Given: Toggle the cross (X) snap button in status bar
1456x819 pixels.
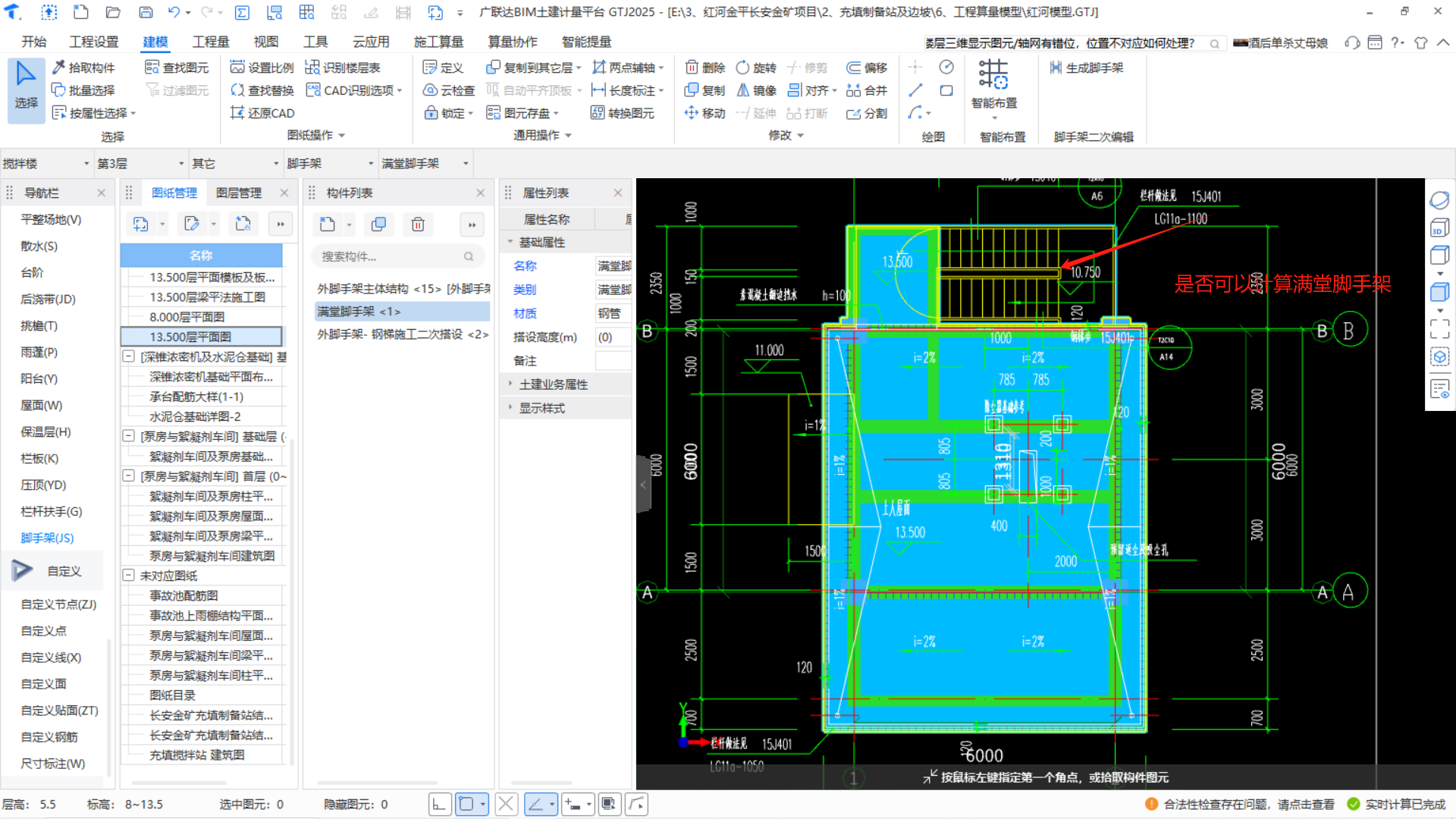Looking at the screenshot, I should [x=507, y=804].
